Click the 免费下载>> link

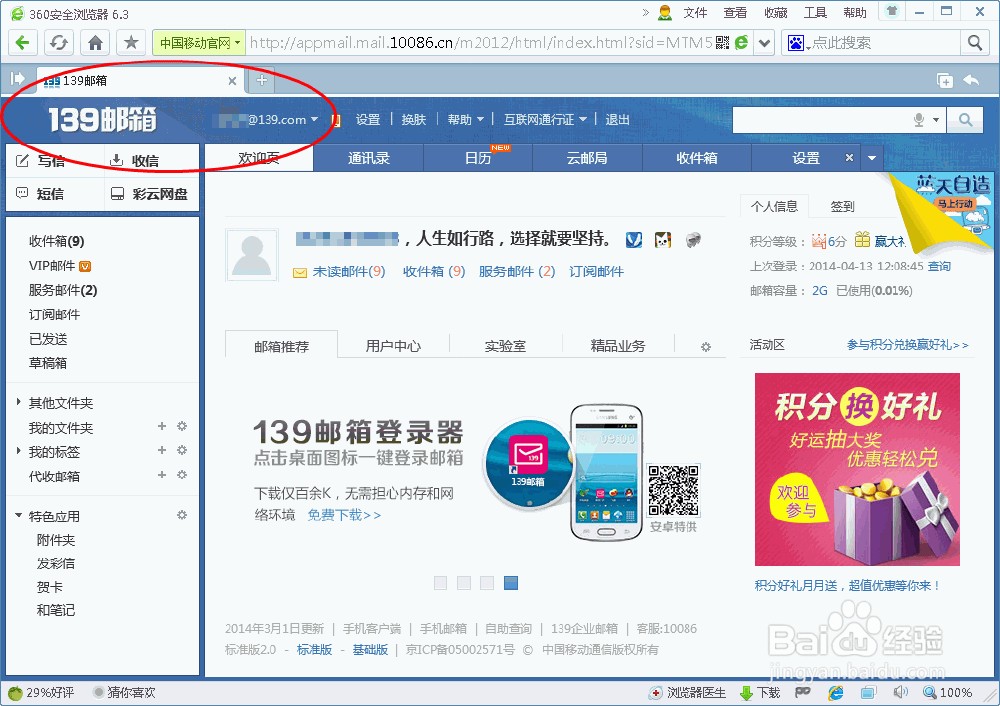pyautogui.click(x=344, y=515)
